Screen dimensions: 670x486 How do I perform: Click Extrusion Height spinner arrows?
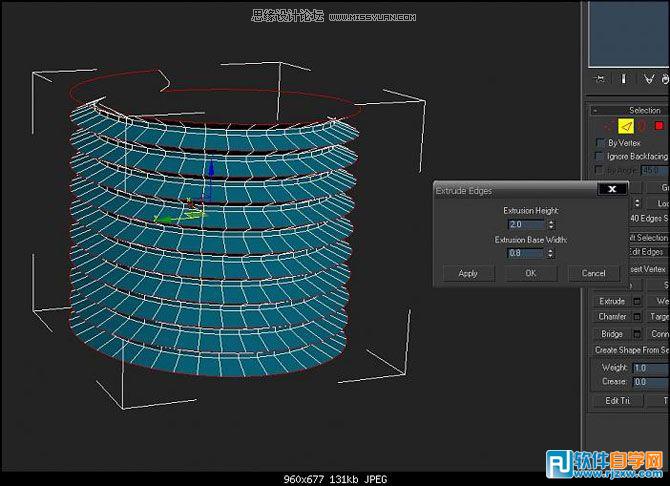tap(551, 224)
